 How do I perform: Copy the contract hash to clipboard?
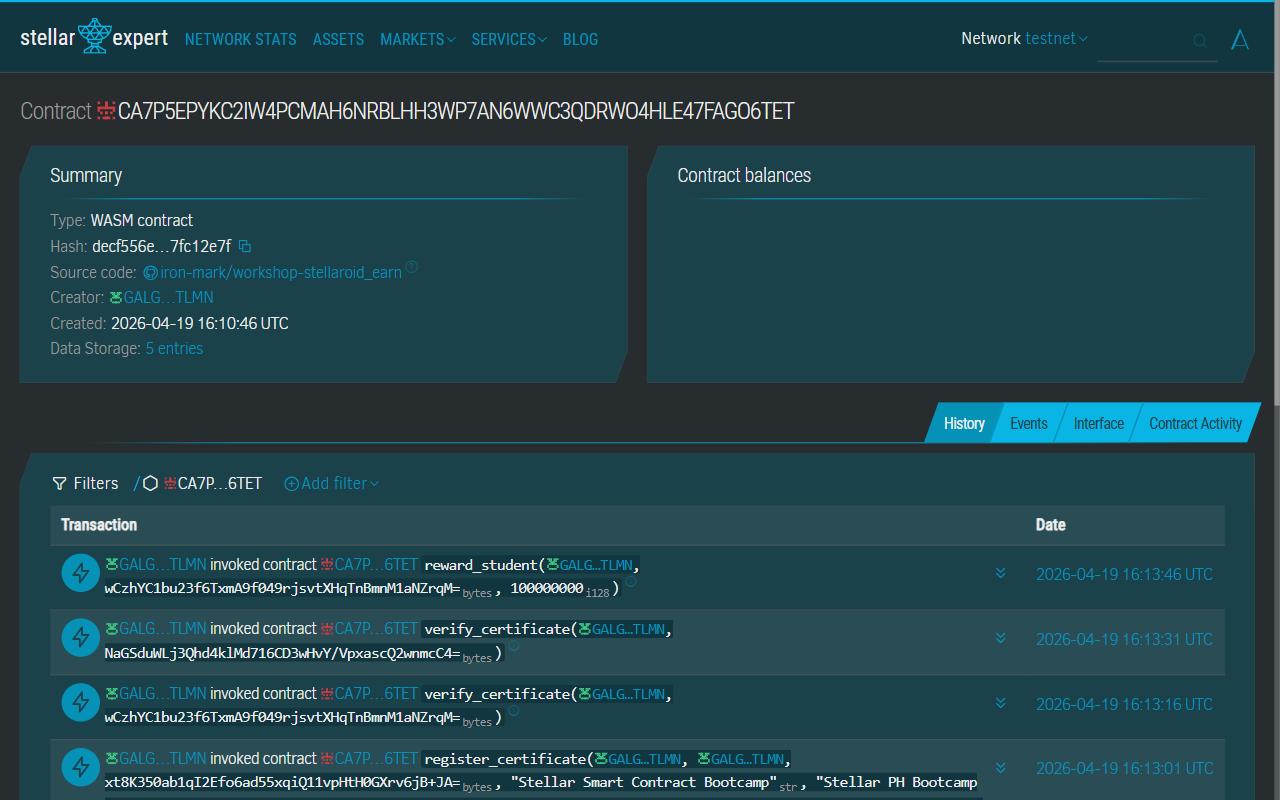[245, 246]
